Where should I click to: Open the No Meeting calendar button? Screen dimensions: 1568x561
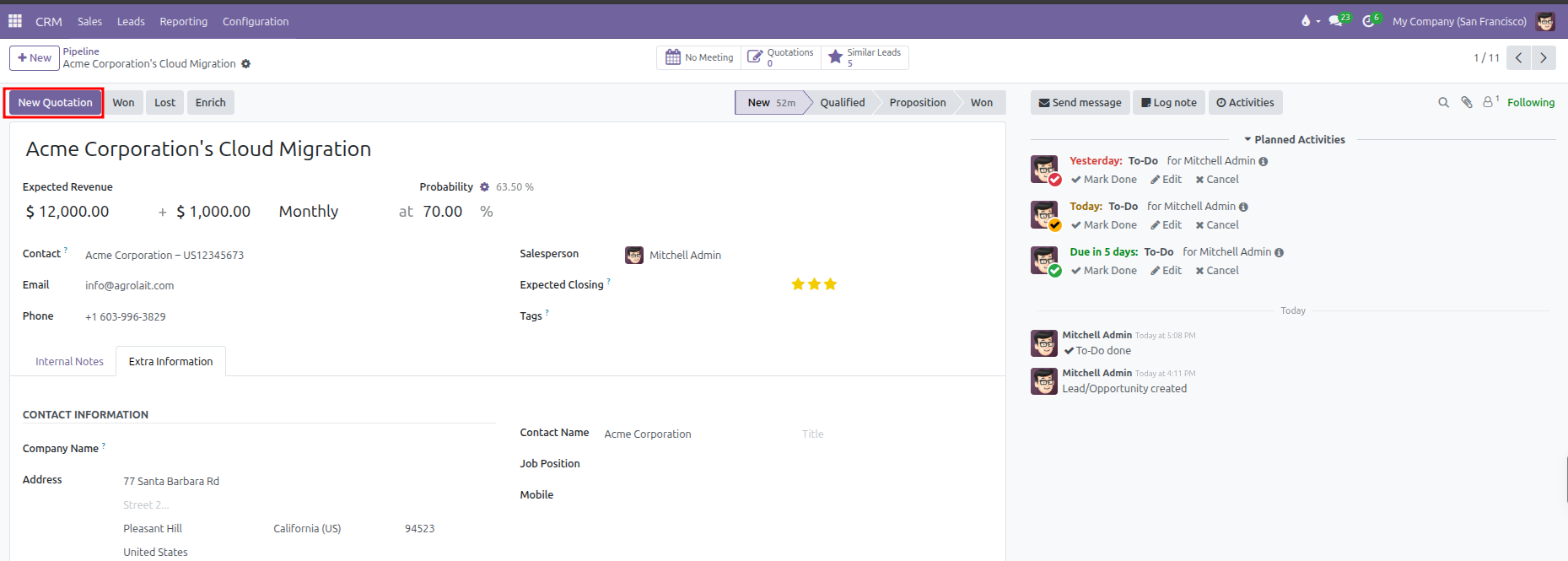699,57
